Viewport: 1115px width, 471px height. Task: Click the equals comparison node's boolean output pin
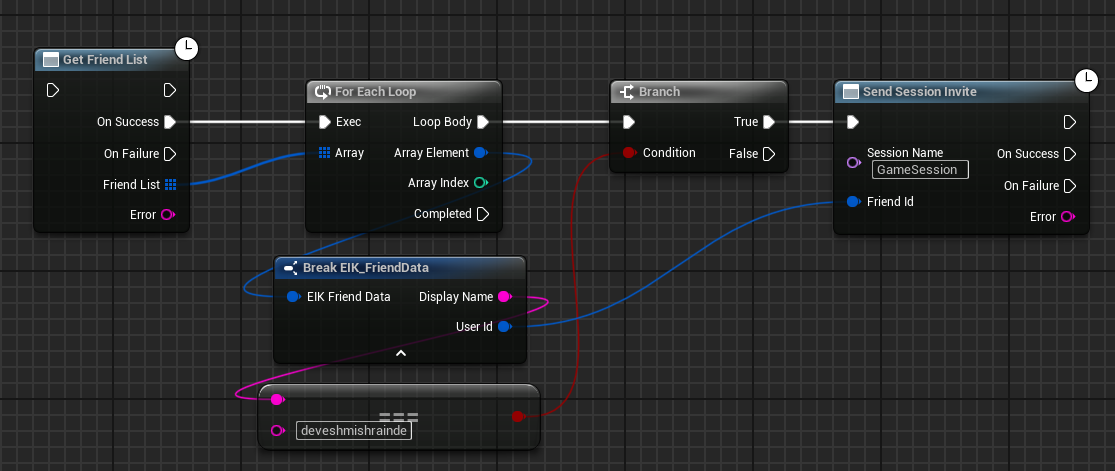[517, 416]
